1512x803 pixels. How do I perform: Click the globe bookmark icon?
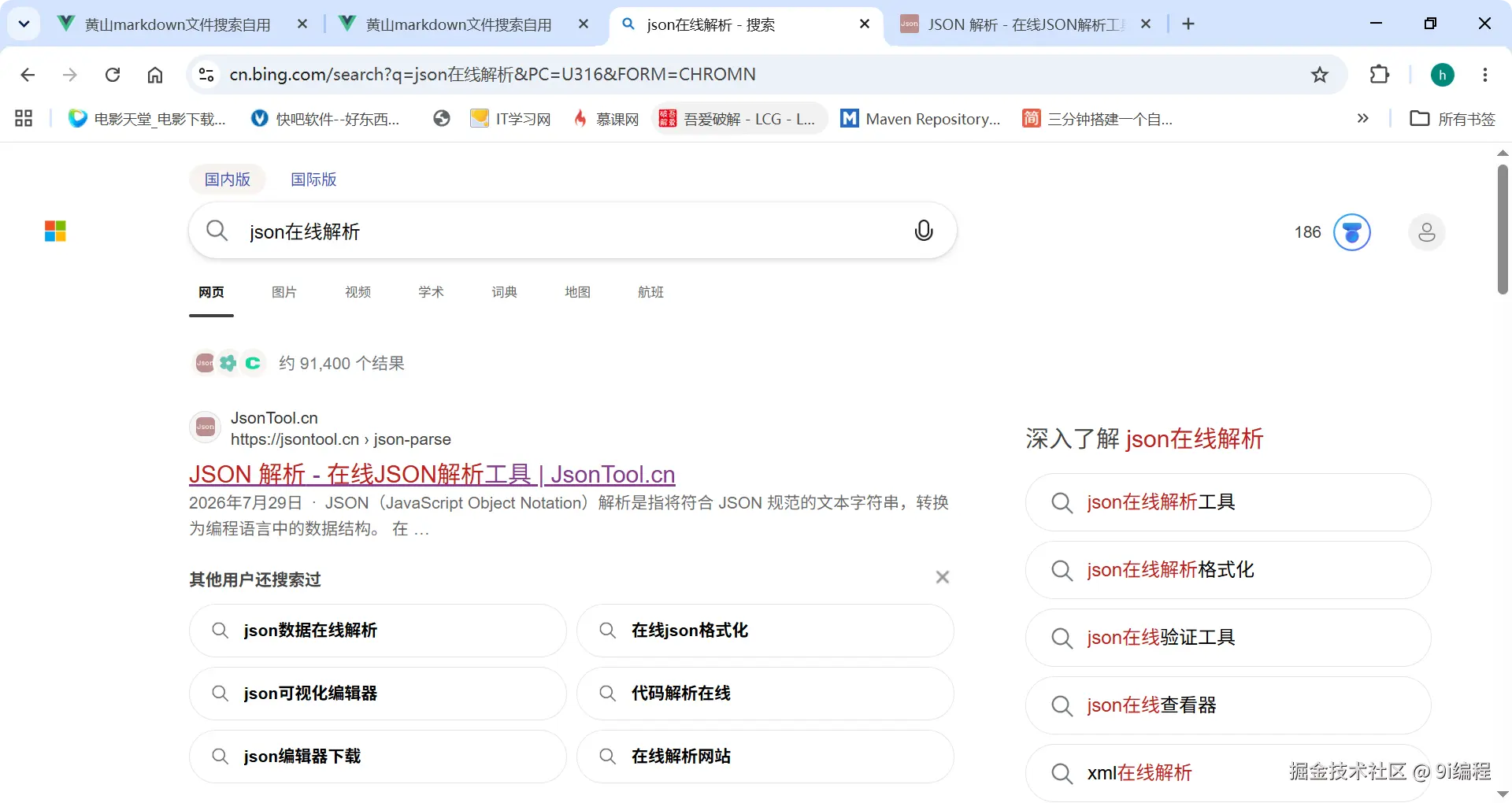442,119
